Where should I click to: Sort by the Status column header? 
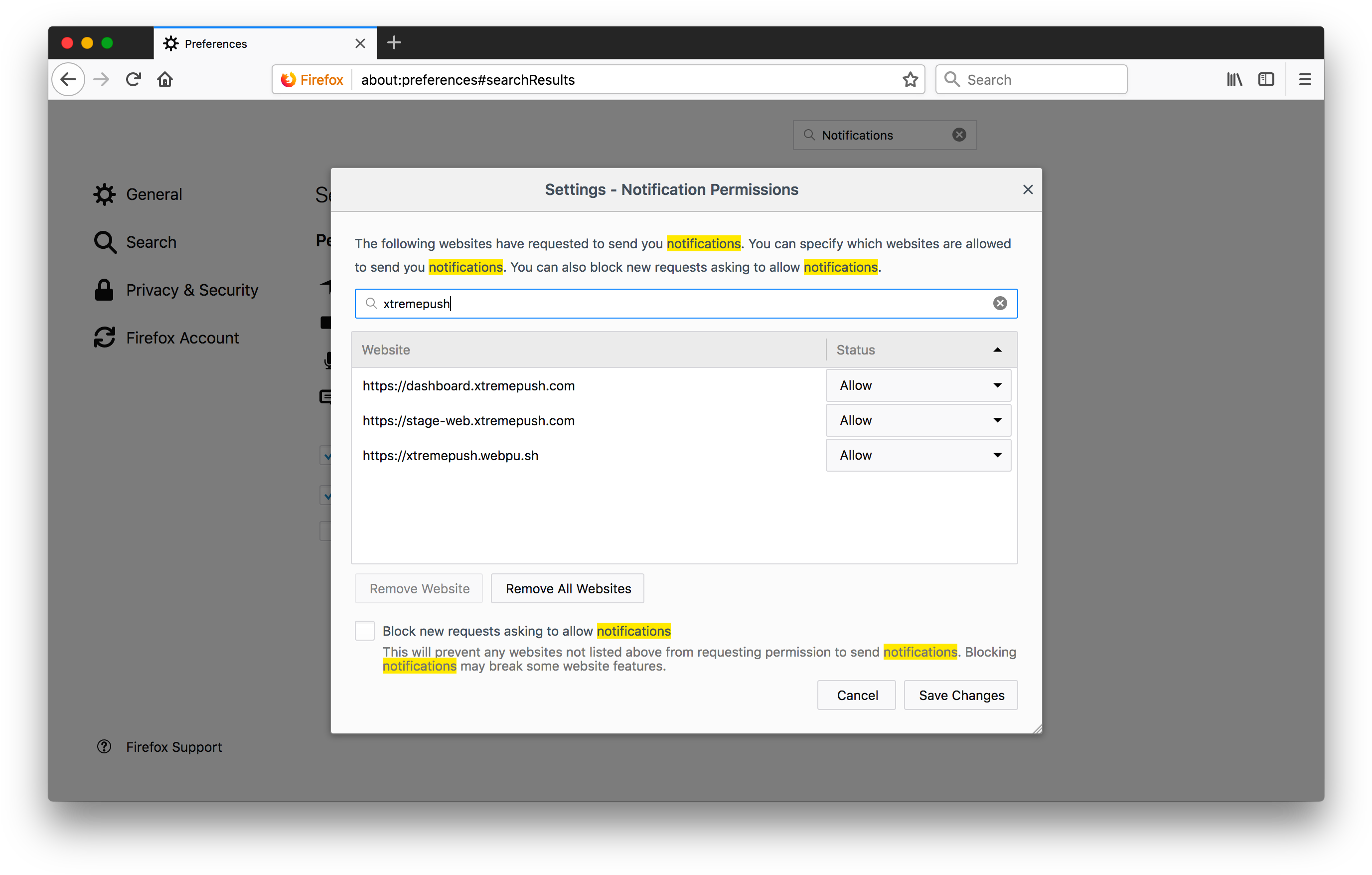click(921, 350)
